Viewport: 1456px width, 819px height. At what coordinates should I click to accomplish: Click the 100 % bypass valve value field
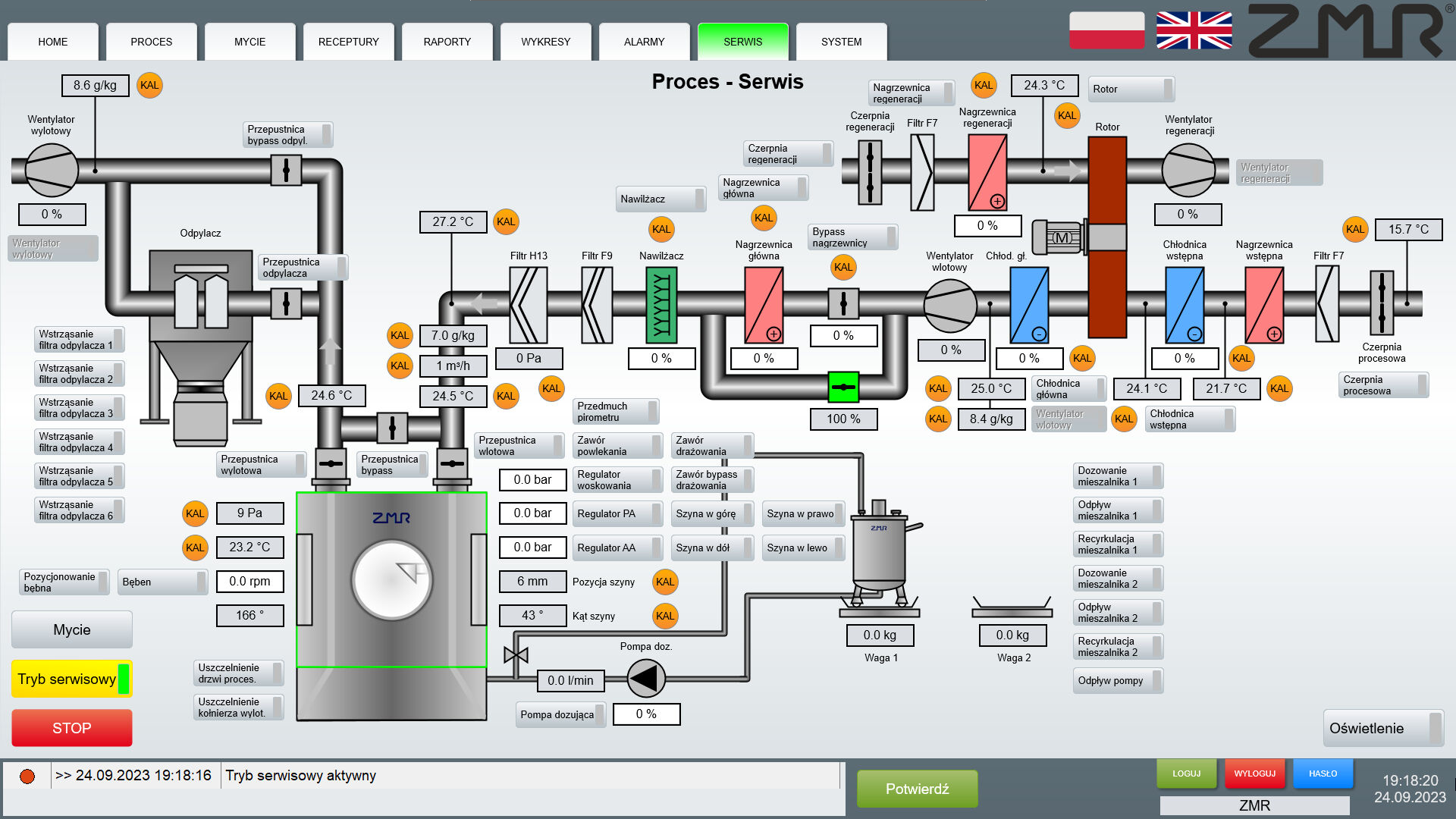843,419
